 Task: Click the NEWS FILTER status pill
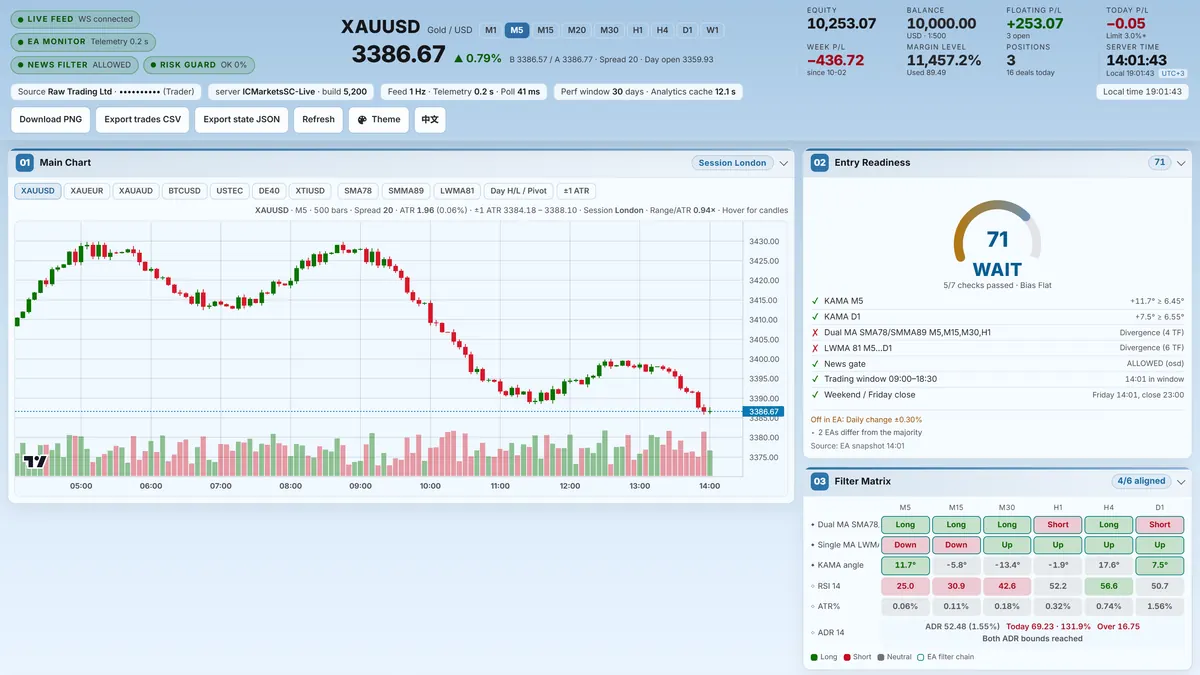pyautogui.click(x=75, y=65)
